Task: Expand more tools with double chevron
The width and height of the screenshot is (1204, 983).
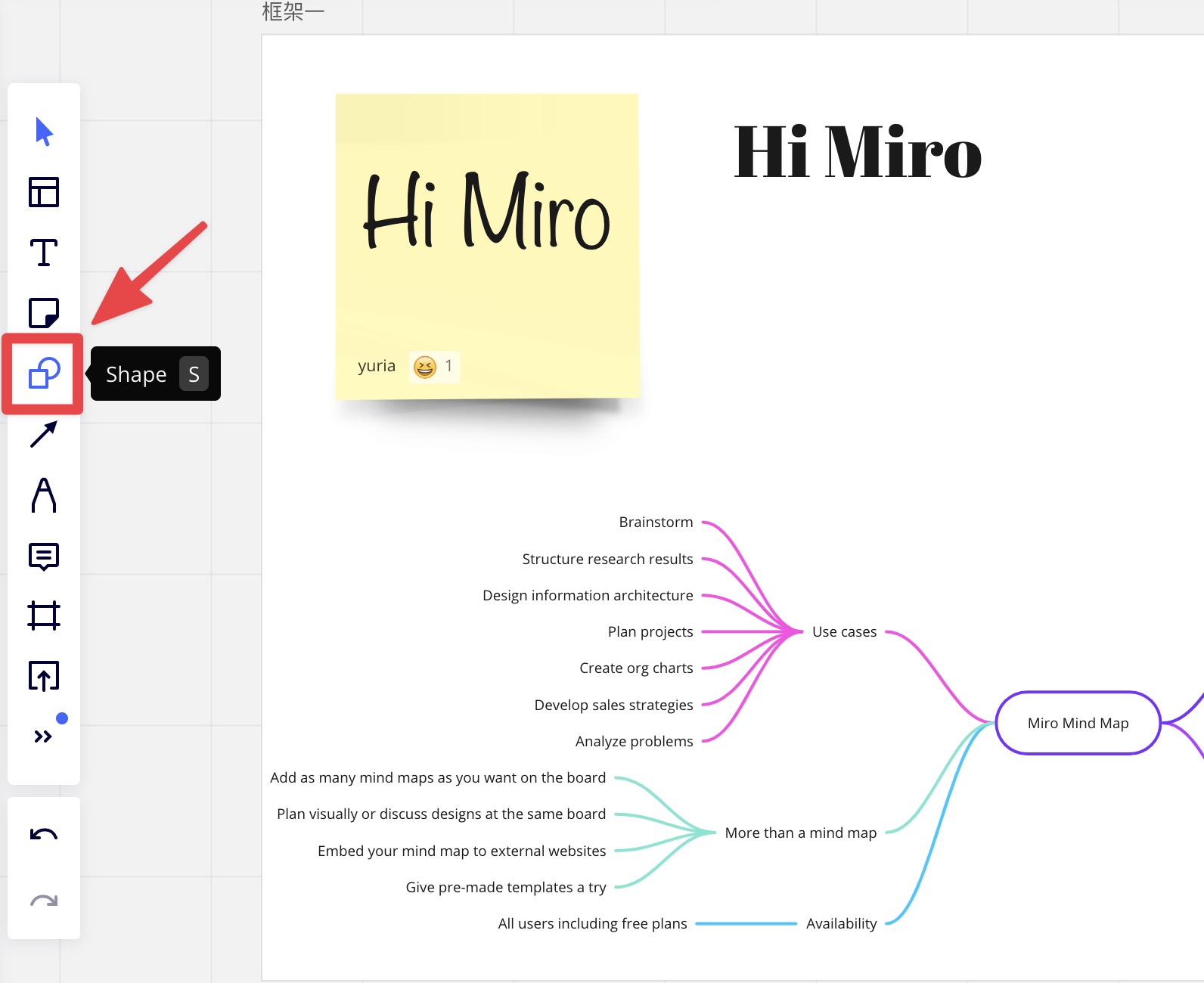Action: click(x=44, y=736)
